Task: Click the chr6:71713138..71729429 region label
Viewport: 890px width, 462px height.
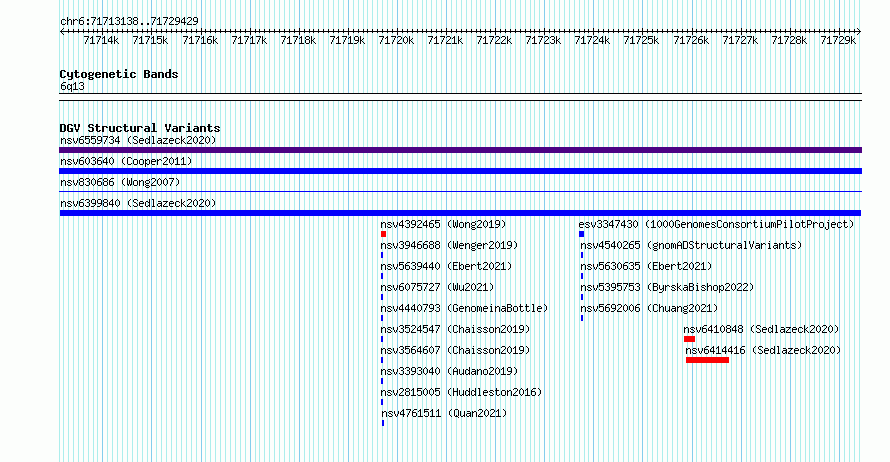Action: point(129,21)
